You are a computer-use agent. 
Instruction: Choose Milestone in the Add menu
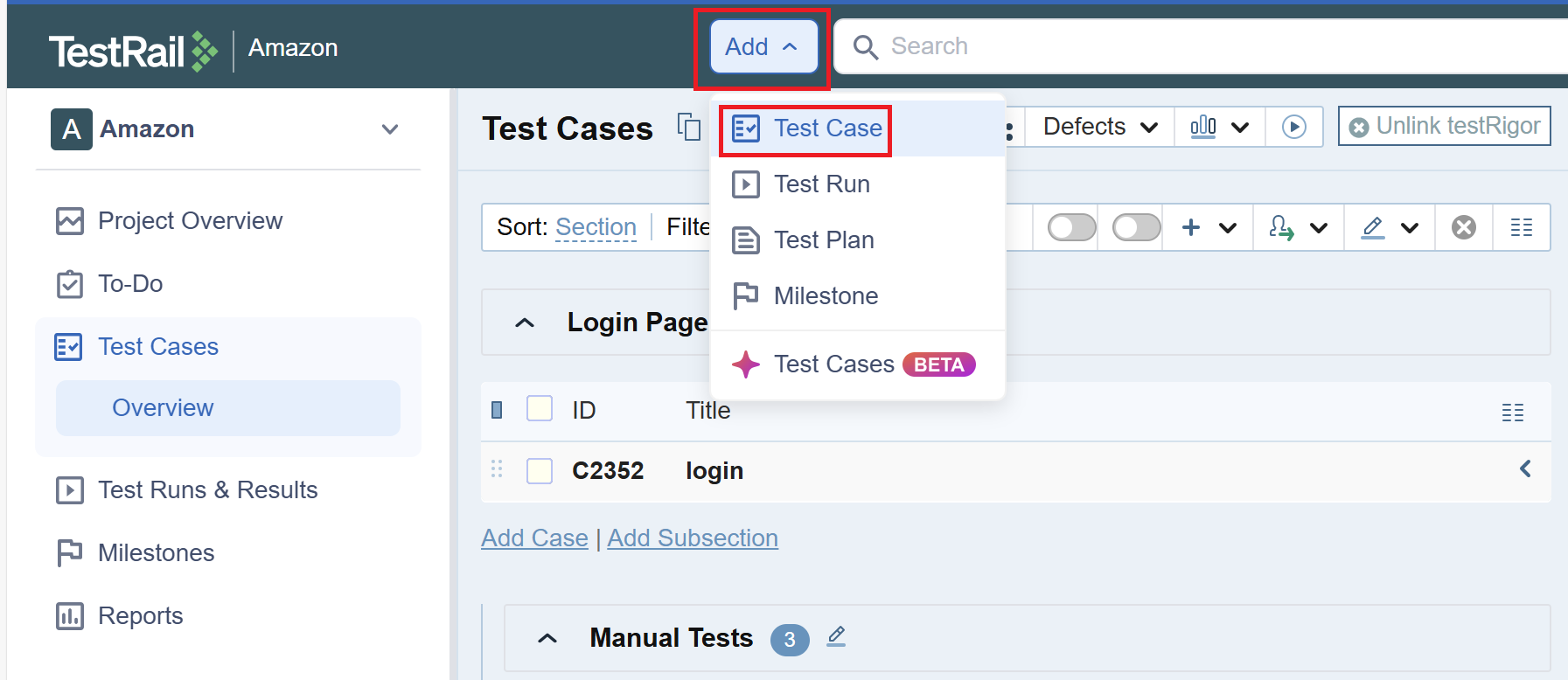coord(826,296)
